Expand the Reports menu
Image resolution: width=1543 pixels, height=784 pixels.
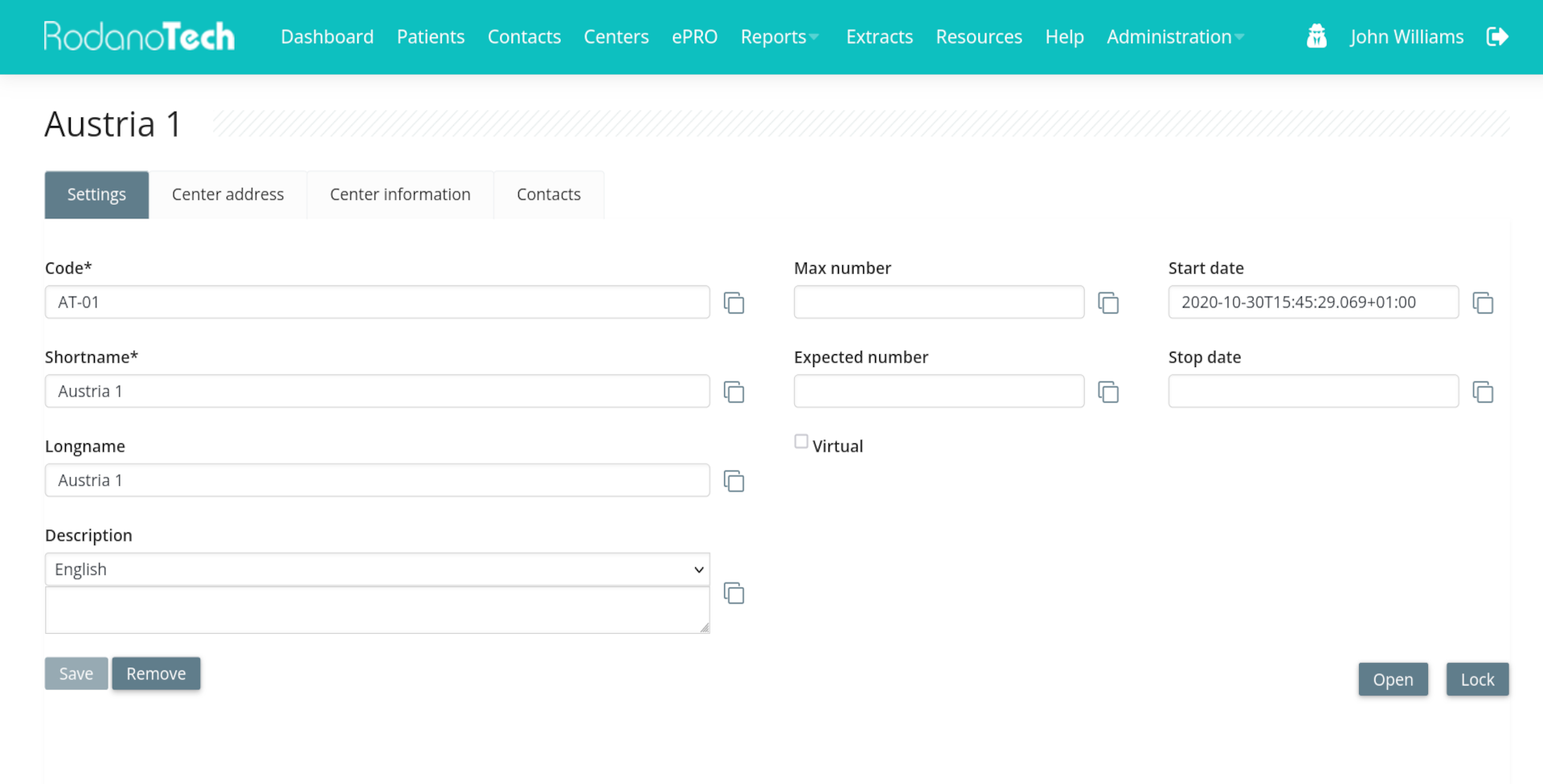tap(779, 37)
